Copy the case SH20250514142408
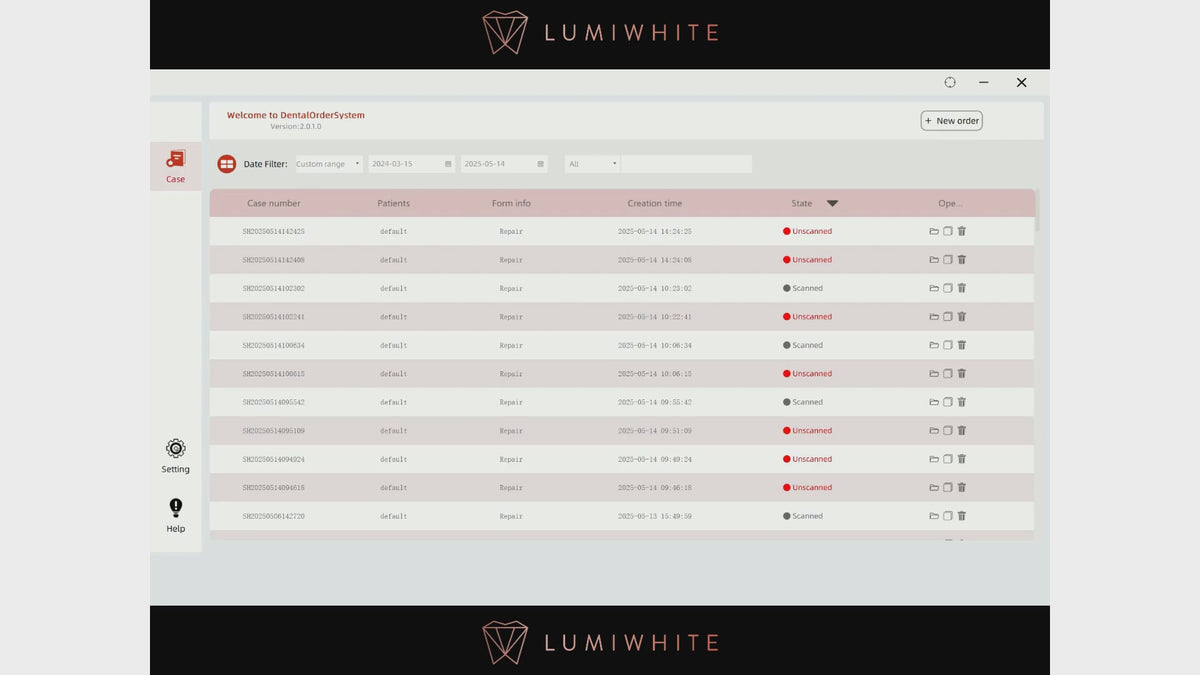Viewport: 1200px width, 675px height. point(948,260)
